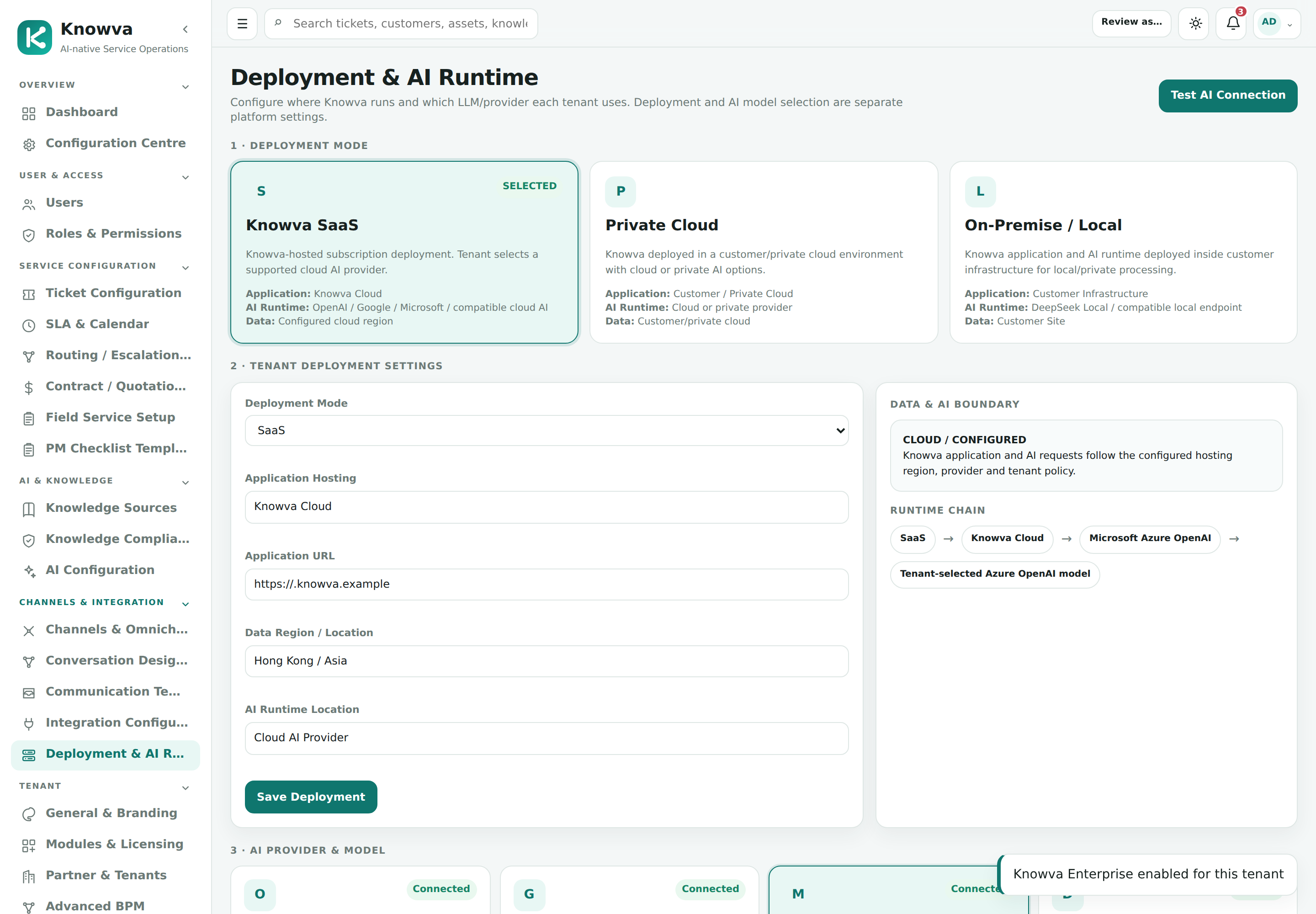Collapse the Service Configuration section
This screenshot has height=914, width=1316.
[186, 267]
